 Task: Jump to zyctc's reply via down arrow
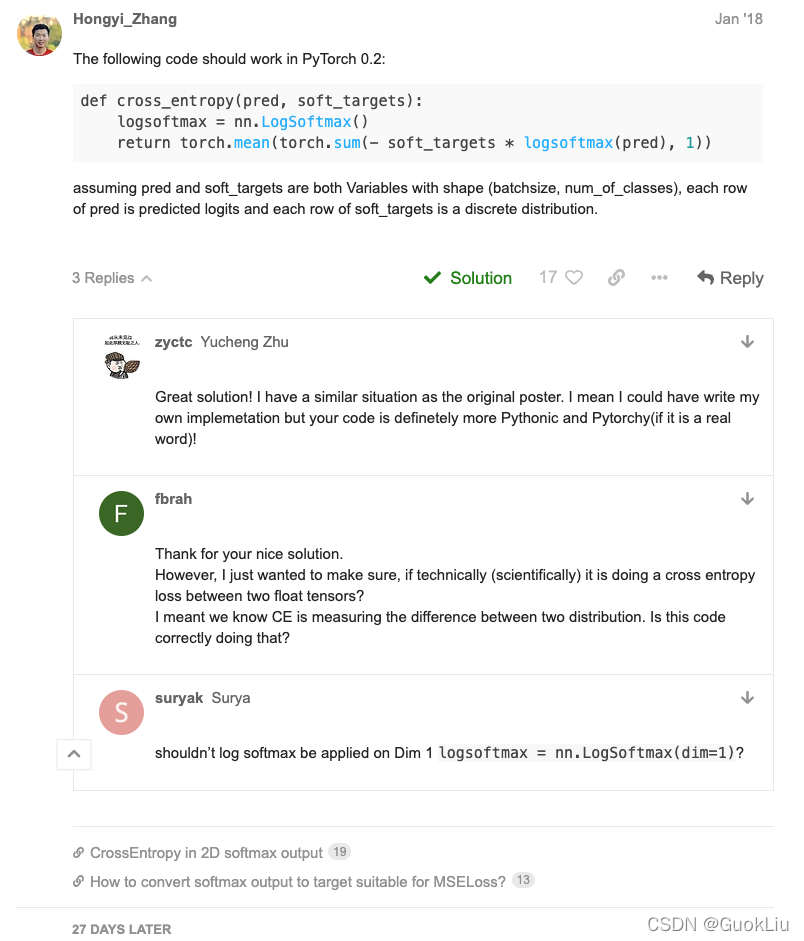(747, 342)
